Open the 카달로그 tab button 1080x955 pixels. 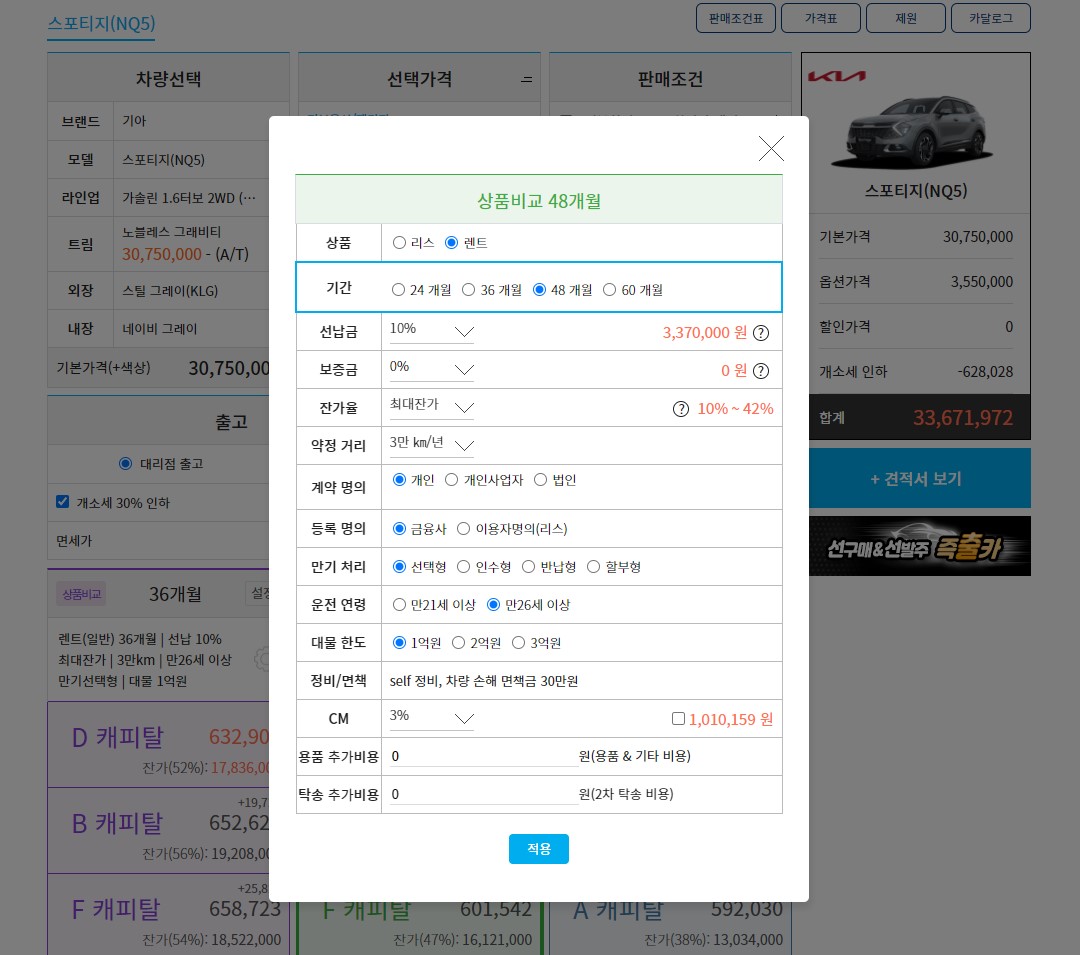(x=990, y=19)
